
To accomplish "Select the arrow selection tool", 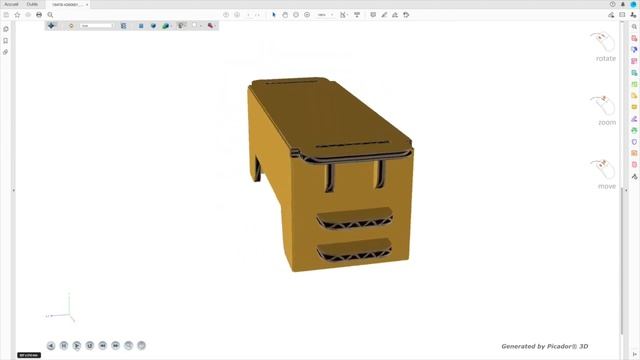I will coord(274,15).
